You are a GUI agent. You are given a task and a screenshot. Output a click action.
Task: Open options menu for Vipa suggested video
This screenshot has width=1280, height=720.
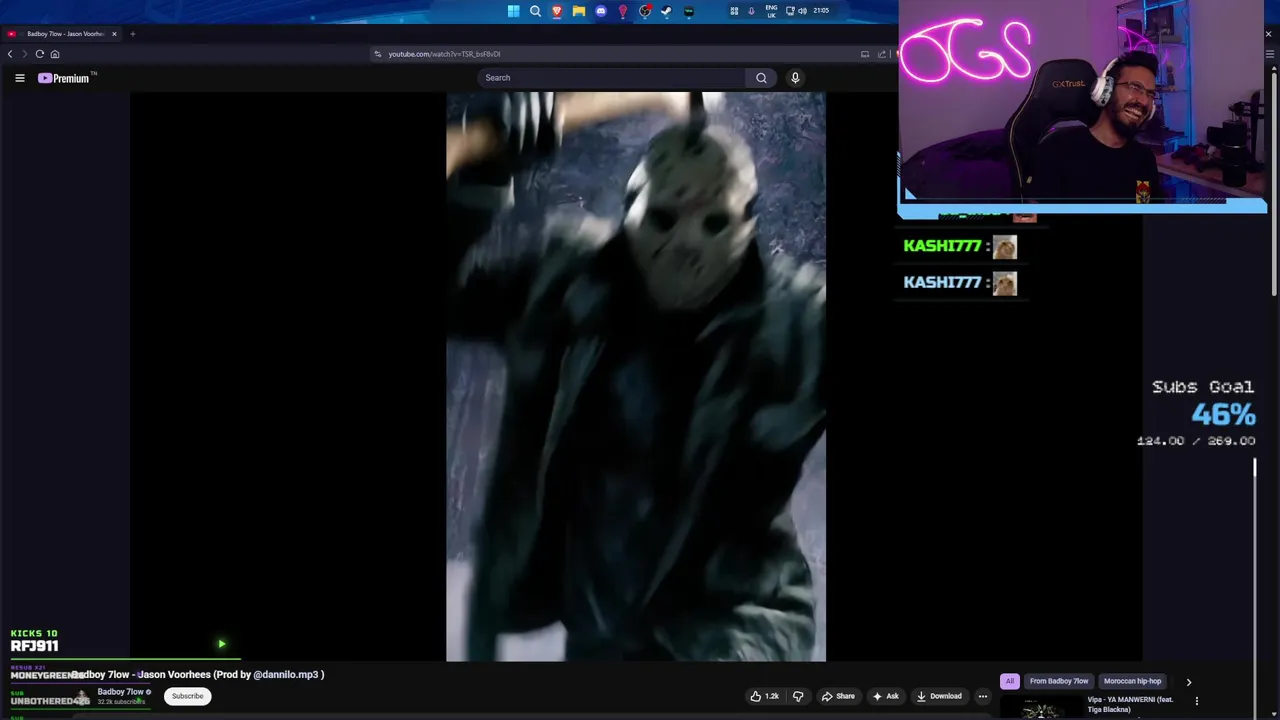tap(1197, 701)
